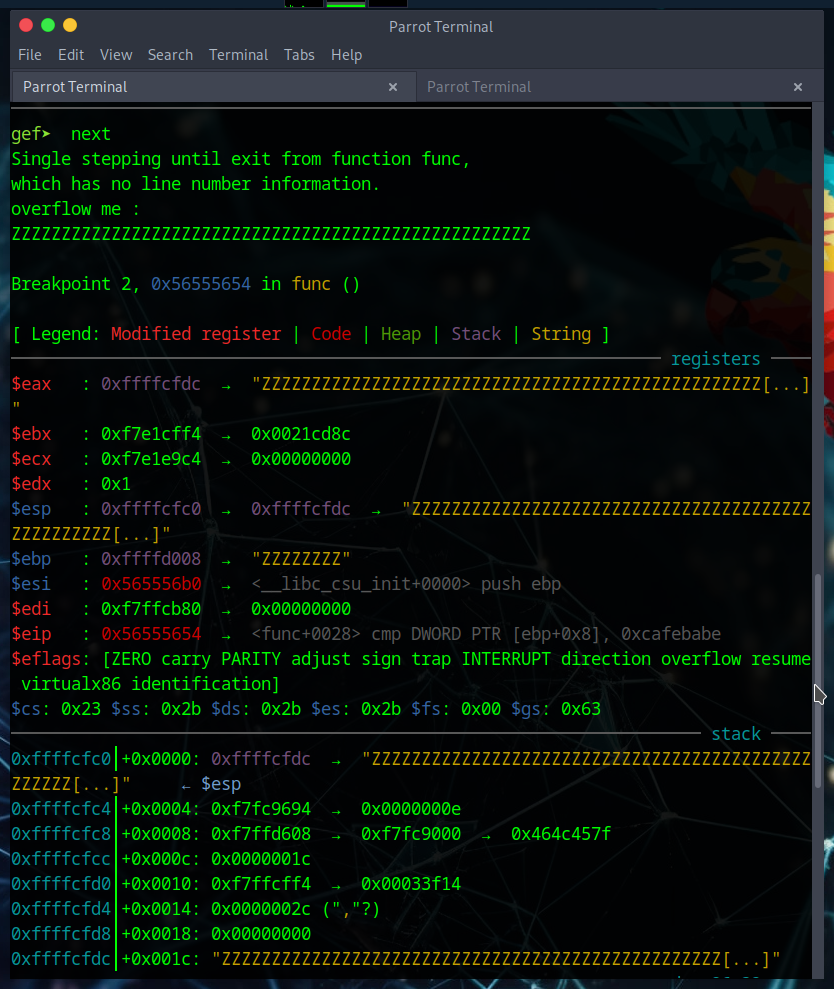
Task: Close the active first terminal tab
Action: pyautogui.click(x=393, y=87)
